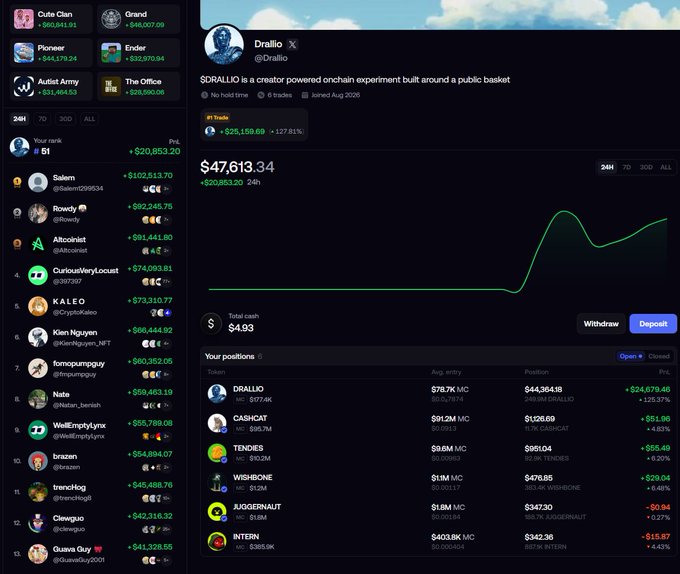Click the 'Joined Aug 2026' stat
The height and width of the screenshot is (574, 680).
click(x=331, y=95)
